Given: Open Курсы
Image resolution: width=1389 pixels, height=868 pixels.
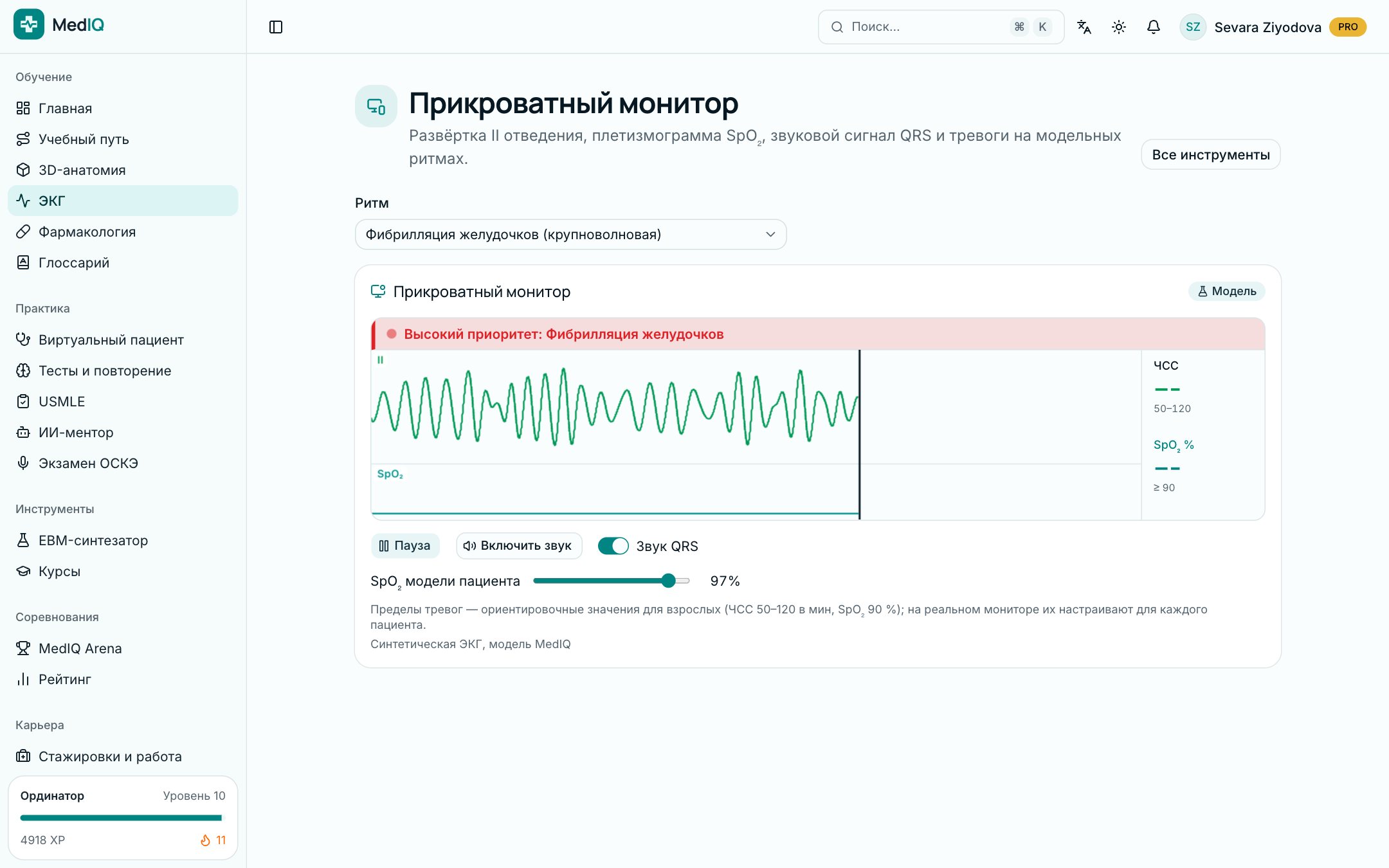Looking at the screenshot, I should pos(123,571).
